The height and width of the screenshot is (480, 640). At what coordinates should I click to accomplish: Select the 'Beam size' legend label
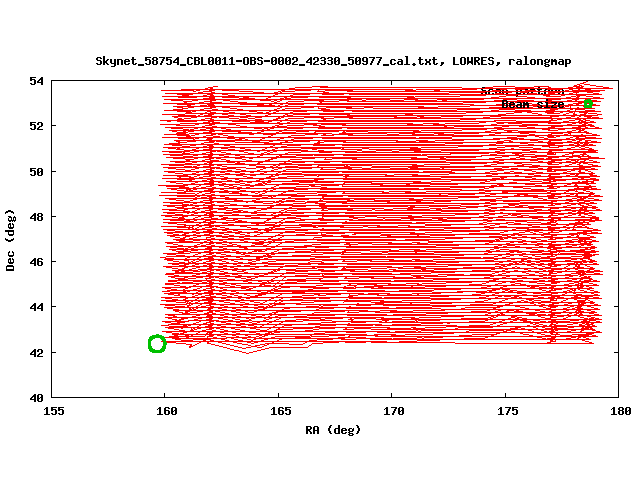pos(533,104)
